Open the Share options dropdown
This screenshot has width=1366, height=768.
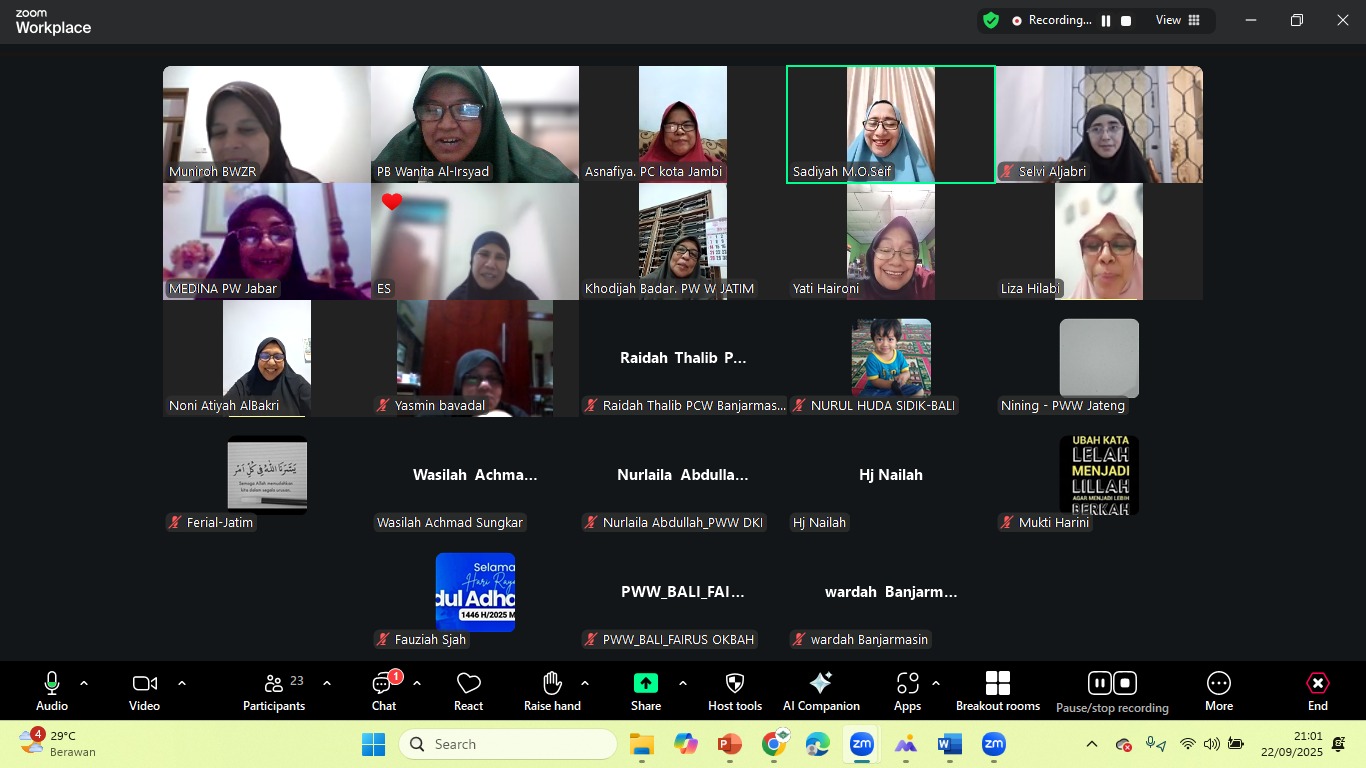coord(682,685)
